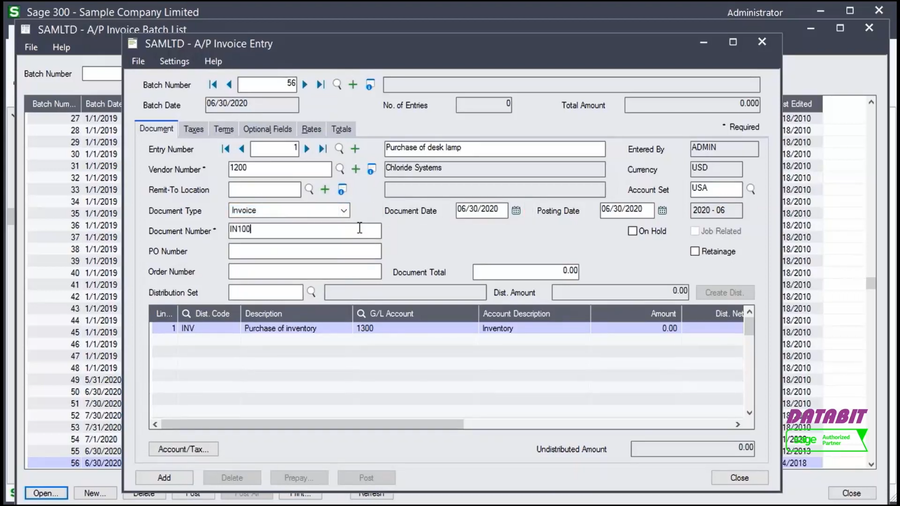
Task: Switch to the Document tab
Action: [157, 129]
